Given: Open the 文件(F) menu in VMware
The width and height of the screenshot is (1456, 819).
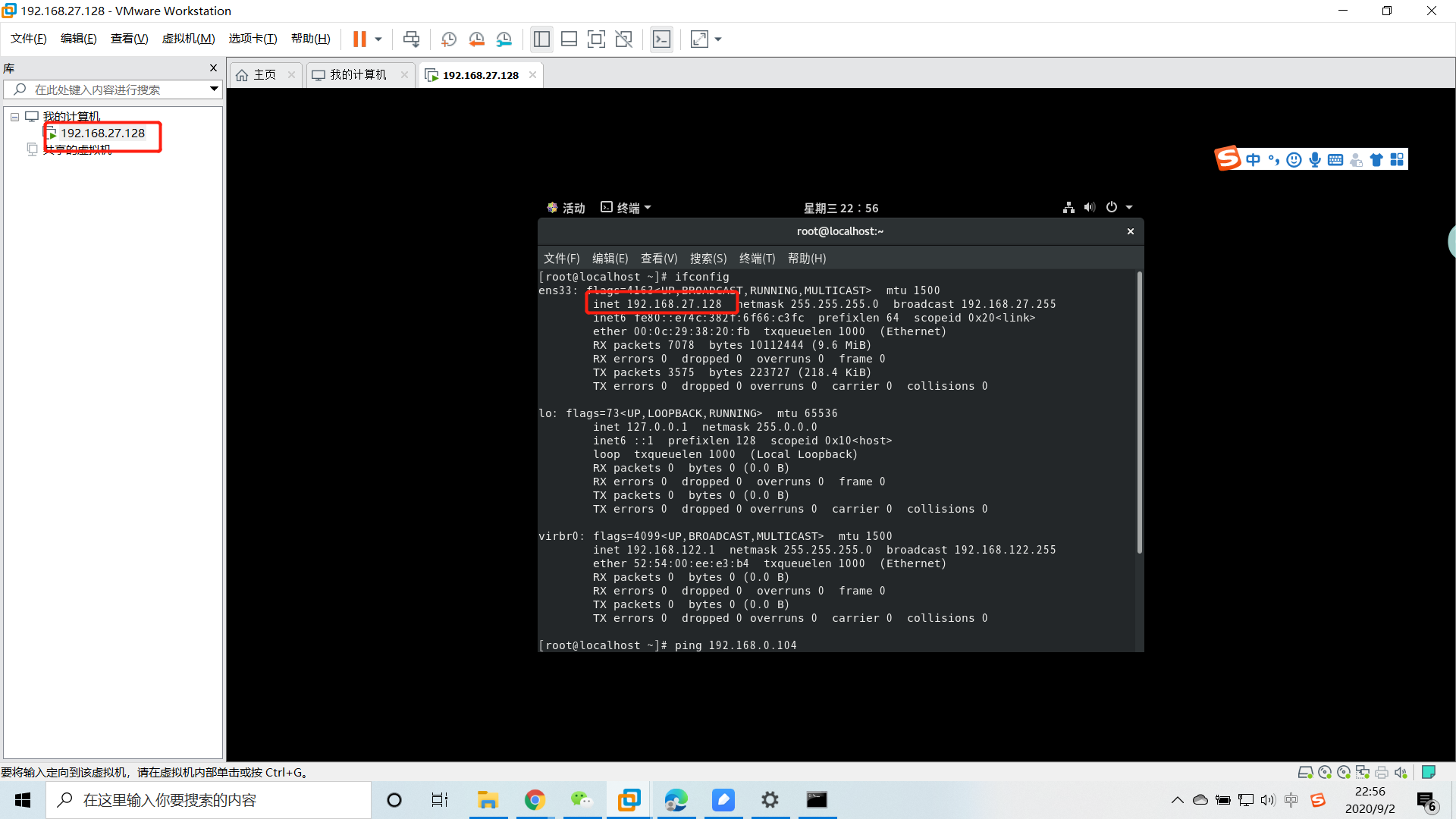Looking at the screenshot, I should [28, 39].
